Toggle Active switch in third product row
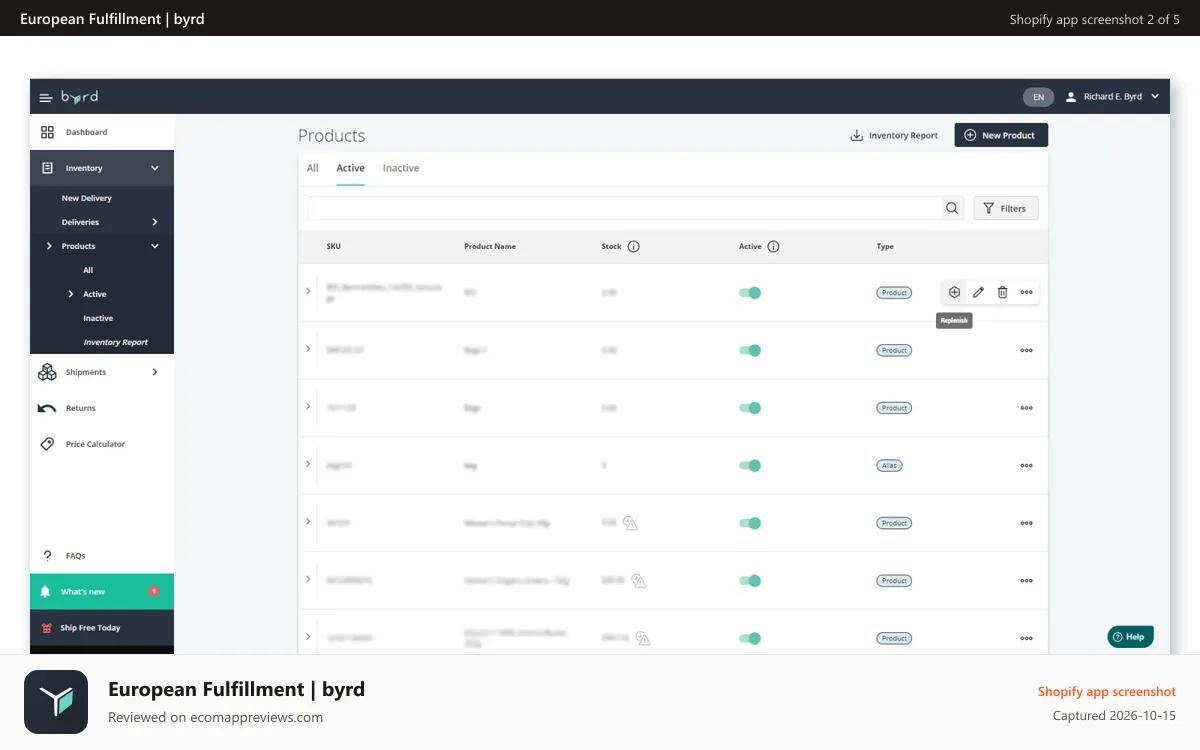The width and height of the screenshot is (1200, 750). pos(750,408)
